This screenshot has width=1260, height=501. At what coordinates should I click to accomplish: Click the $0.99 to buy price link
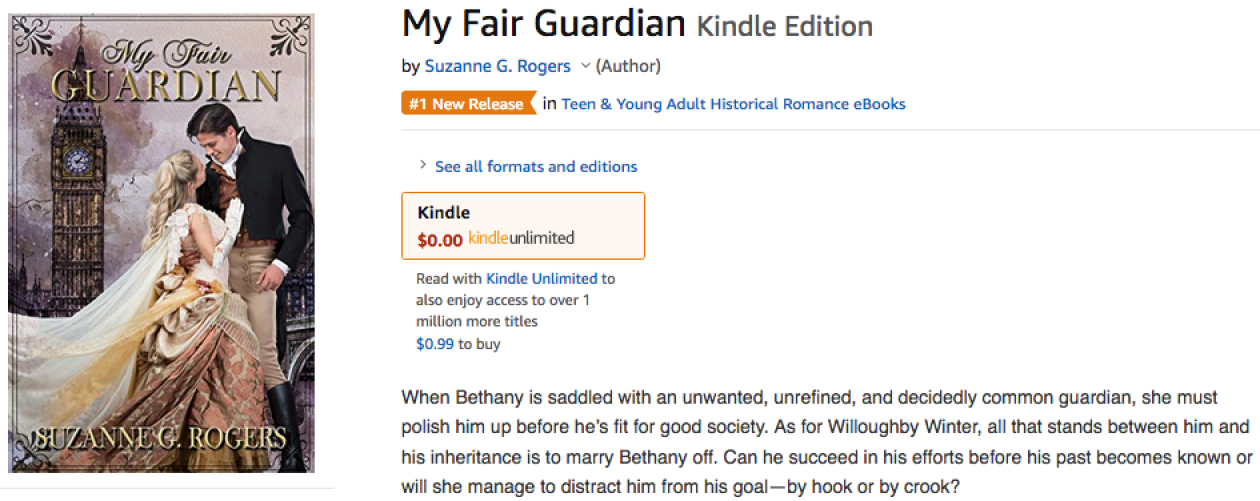pyautogui.click(x=435, y=344)
